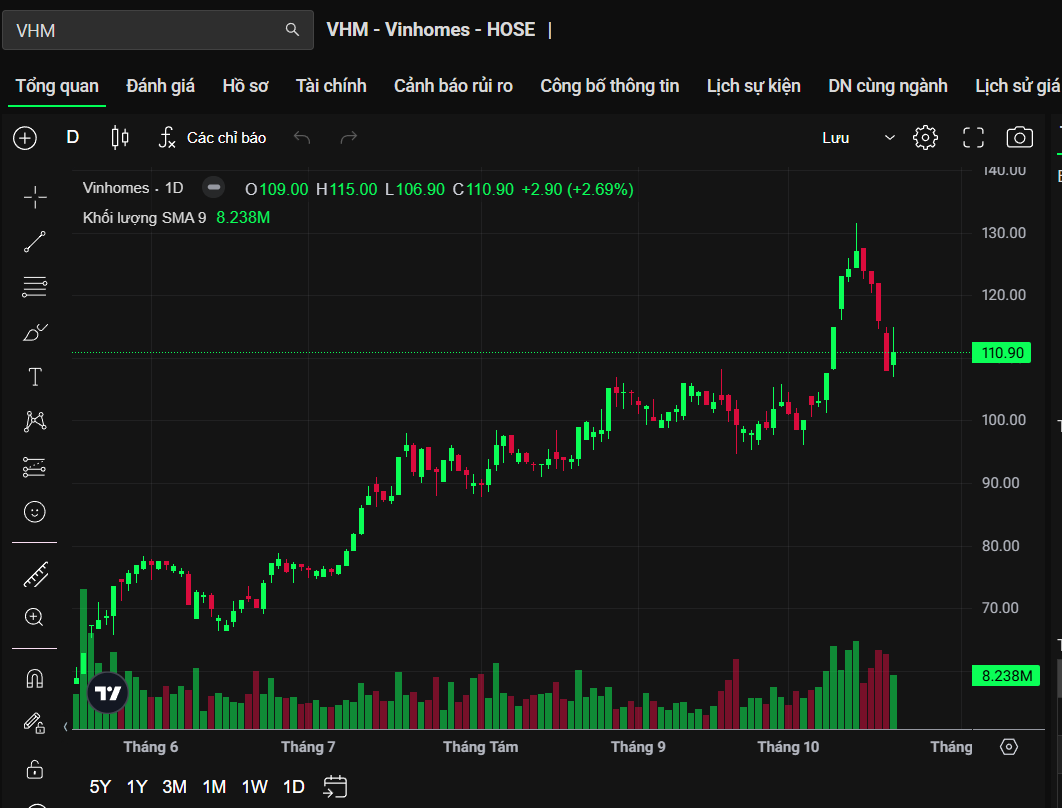Collapse the Vinhomes legend indicator button
1062x808 pixels.
click(213, 188)
